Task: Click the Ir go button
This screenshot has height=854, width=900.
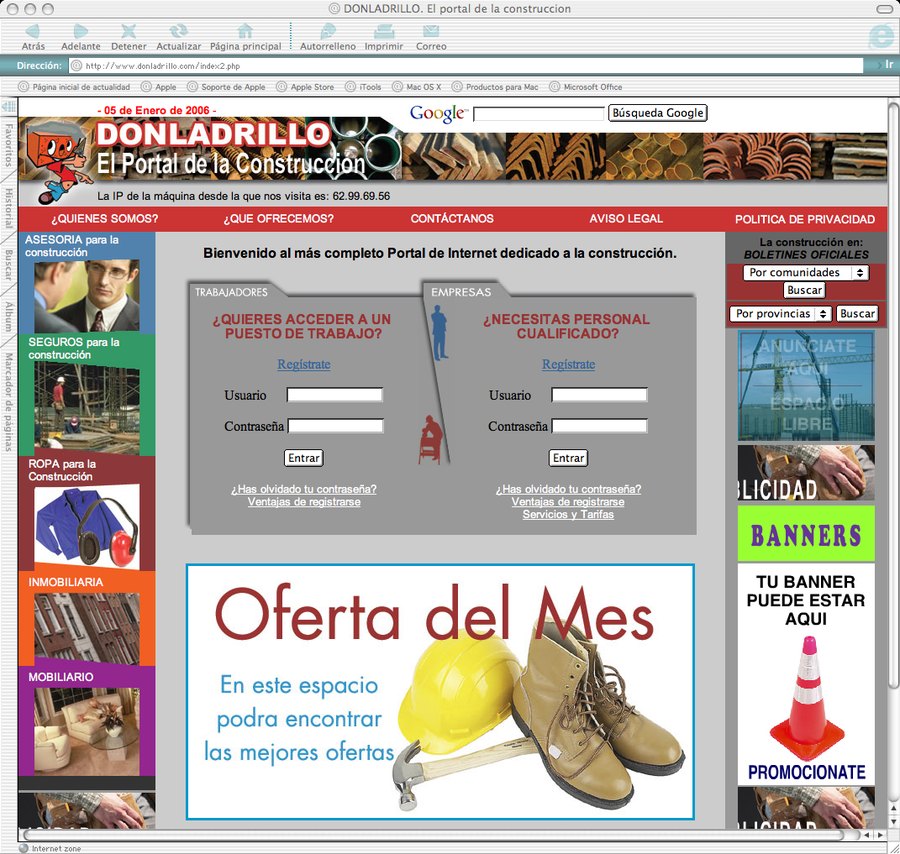Action: click(888, 65)
